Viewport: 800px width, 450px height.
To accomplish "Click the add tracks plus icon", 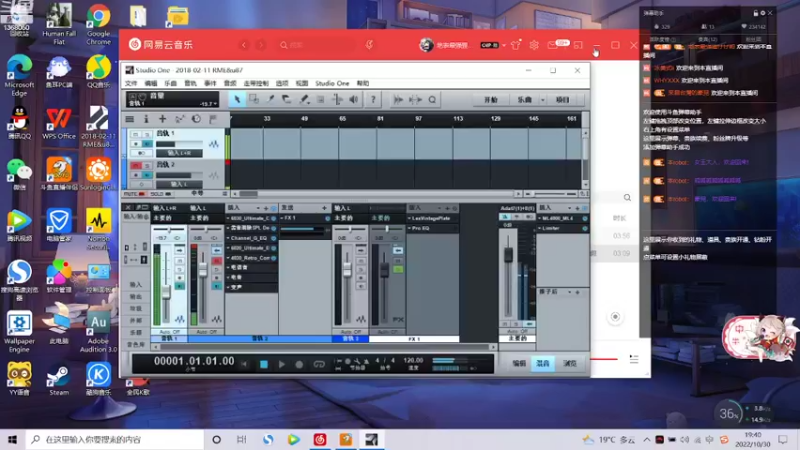I will point(162,119).
